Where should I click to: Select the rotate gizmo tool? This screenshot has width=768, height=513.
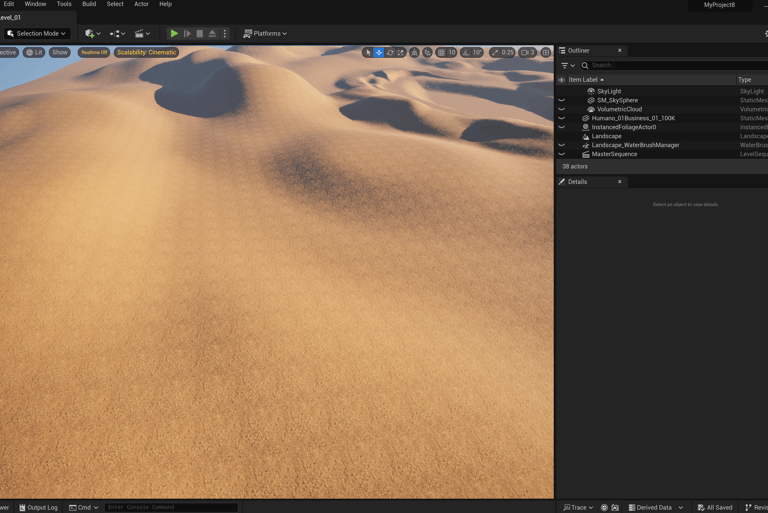click(390, 53)
